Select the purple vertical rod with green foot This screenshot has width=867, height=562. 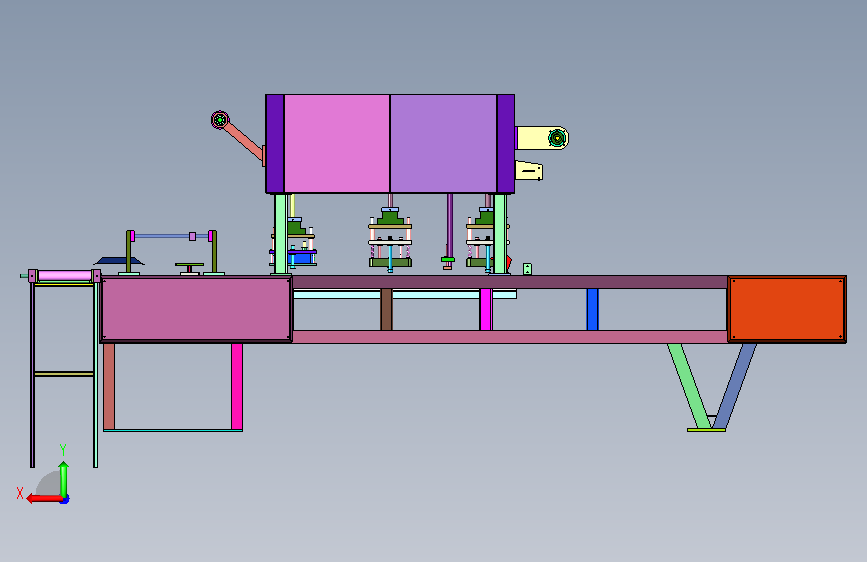[450, 231]
